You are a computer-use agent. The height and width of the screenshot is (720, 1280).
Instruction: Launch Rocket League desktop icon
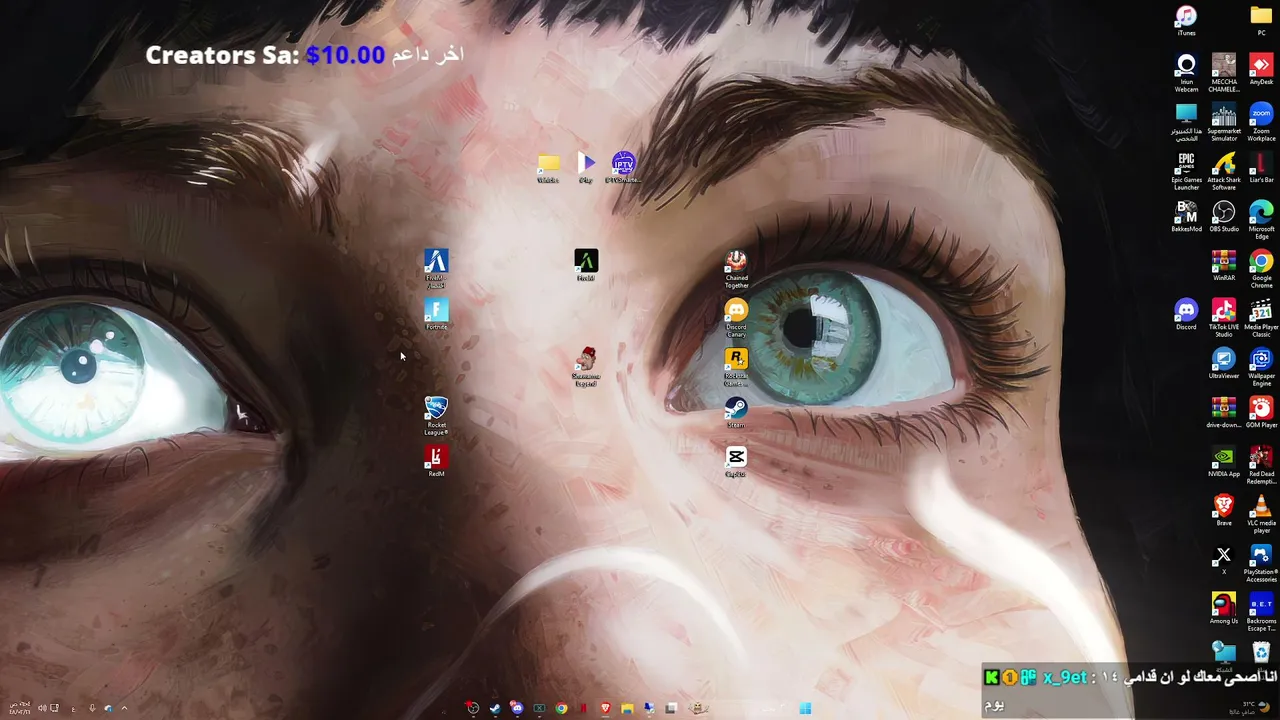436,417
